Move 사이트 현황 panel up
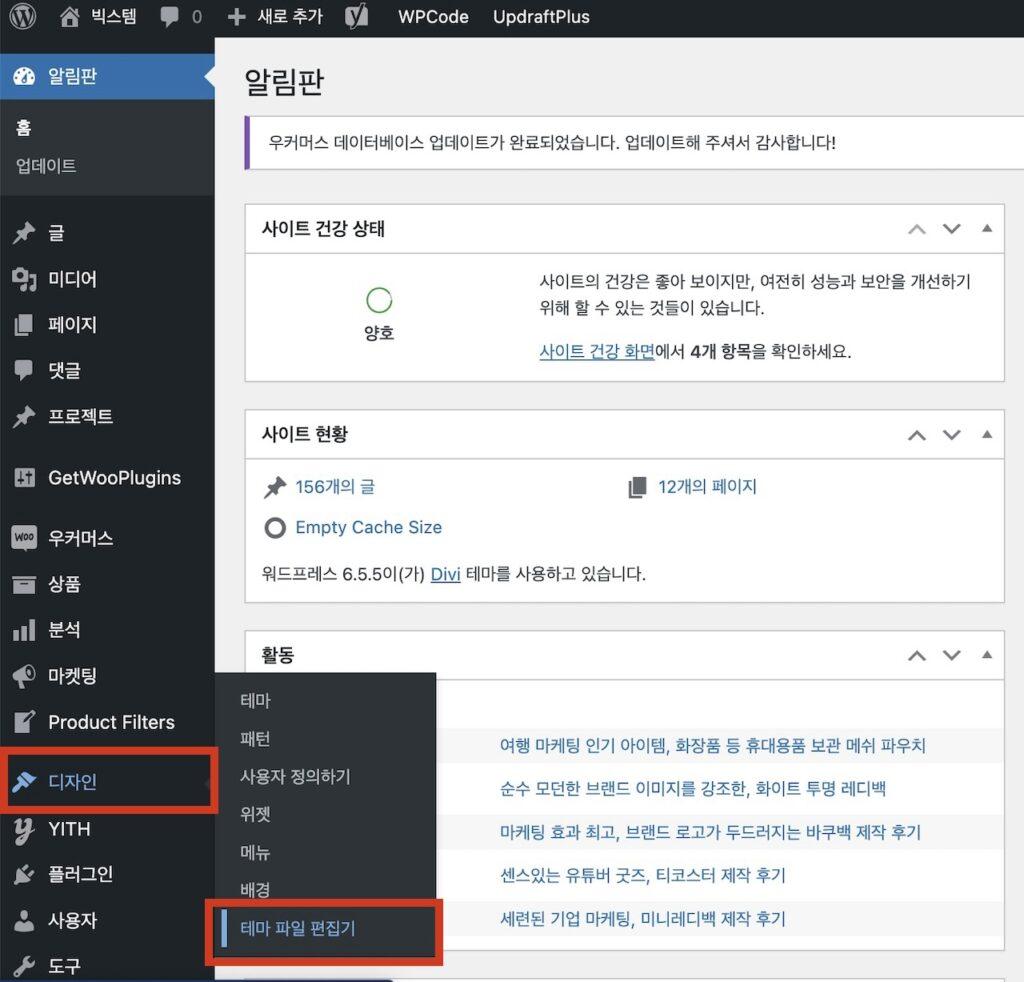1024x982 pixels. [917, 436]
